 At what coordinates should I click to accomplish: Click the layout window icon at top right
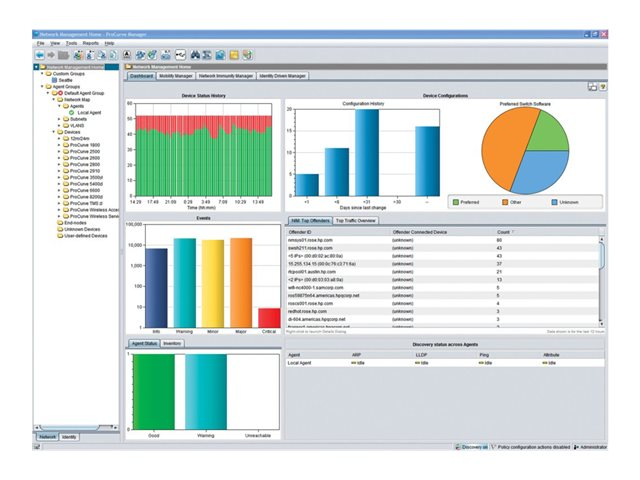[592, 88]
